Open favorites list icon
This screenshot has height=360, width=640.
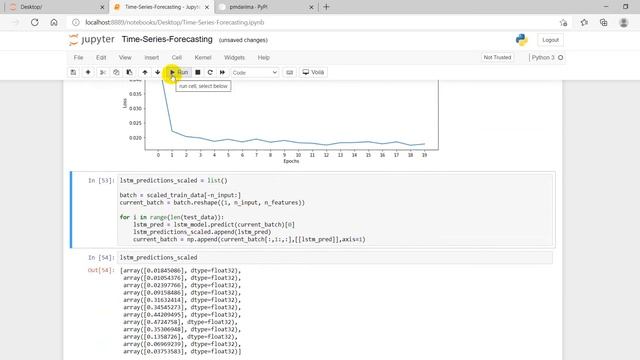(x=584, y=23)
